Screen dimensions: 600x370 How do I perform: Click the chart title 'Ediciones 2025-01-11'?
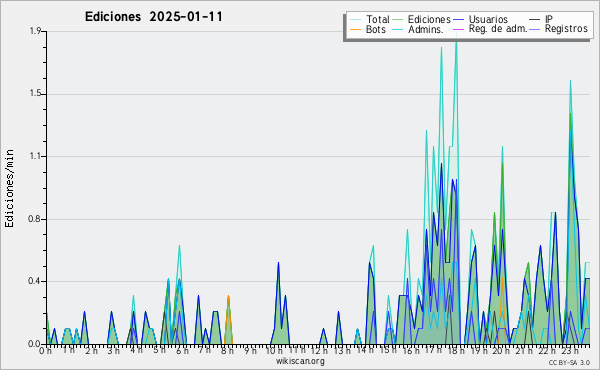coord(153,17)
